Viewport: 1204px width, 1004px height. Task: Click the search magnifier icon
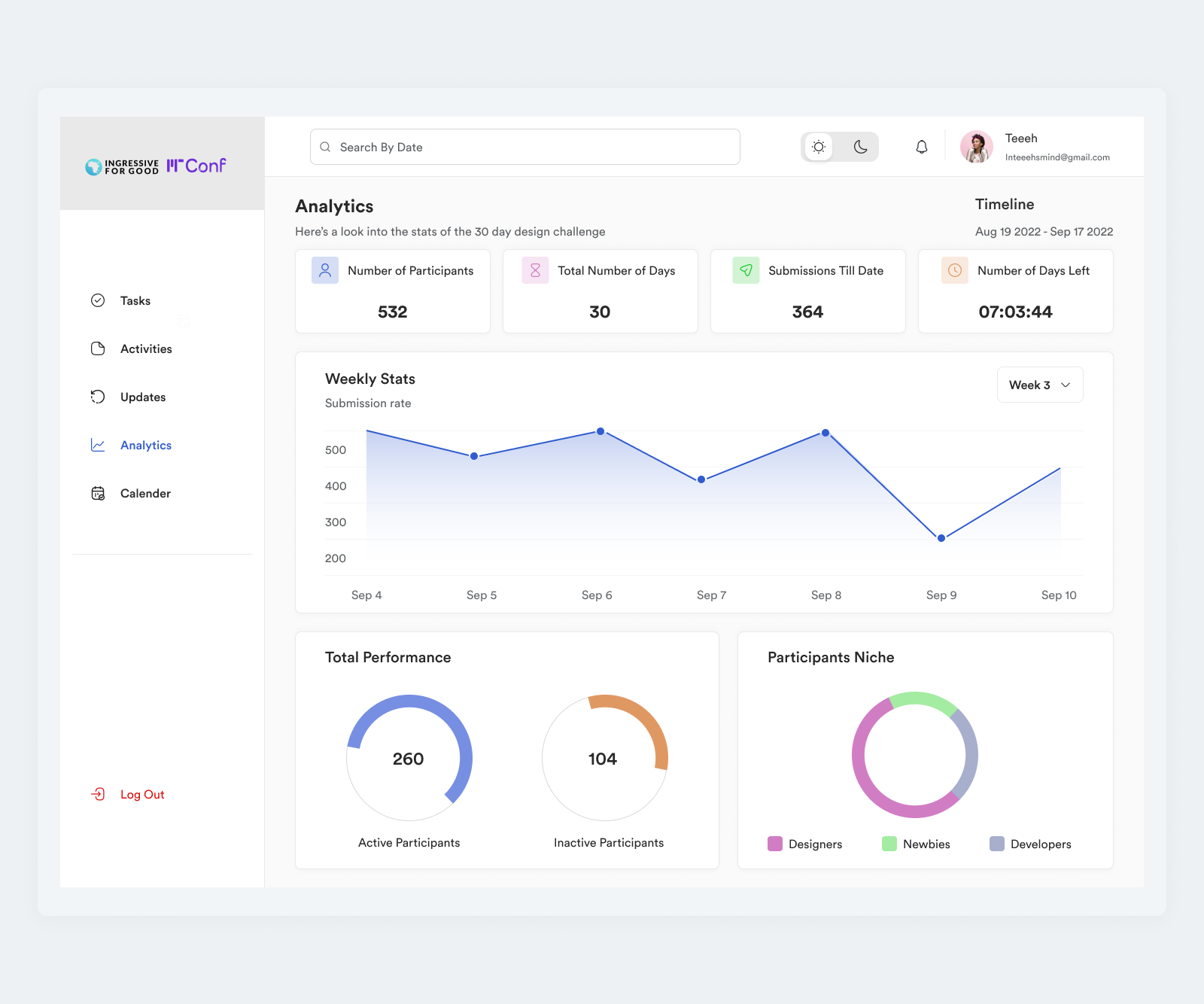pyautogui.click(x=325, y=147)
